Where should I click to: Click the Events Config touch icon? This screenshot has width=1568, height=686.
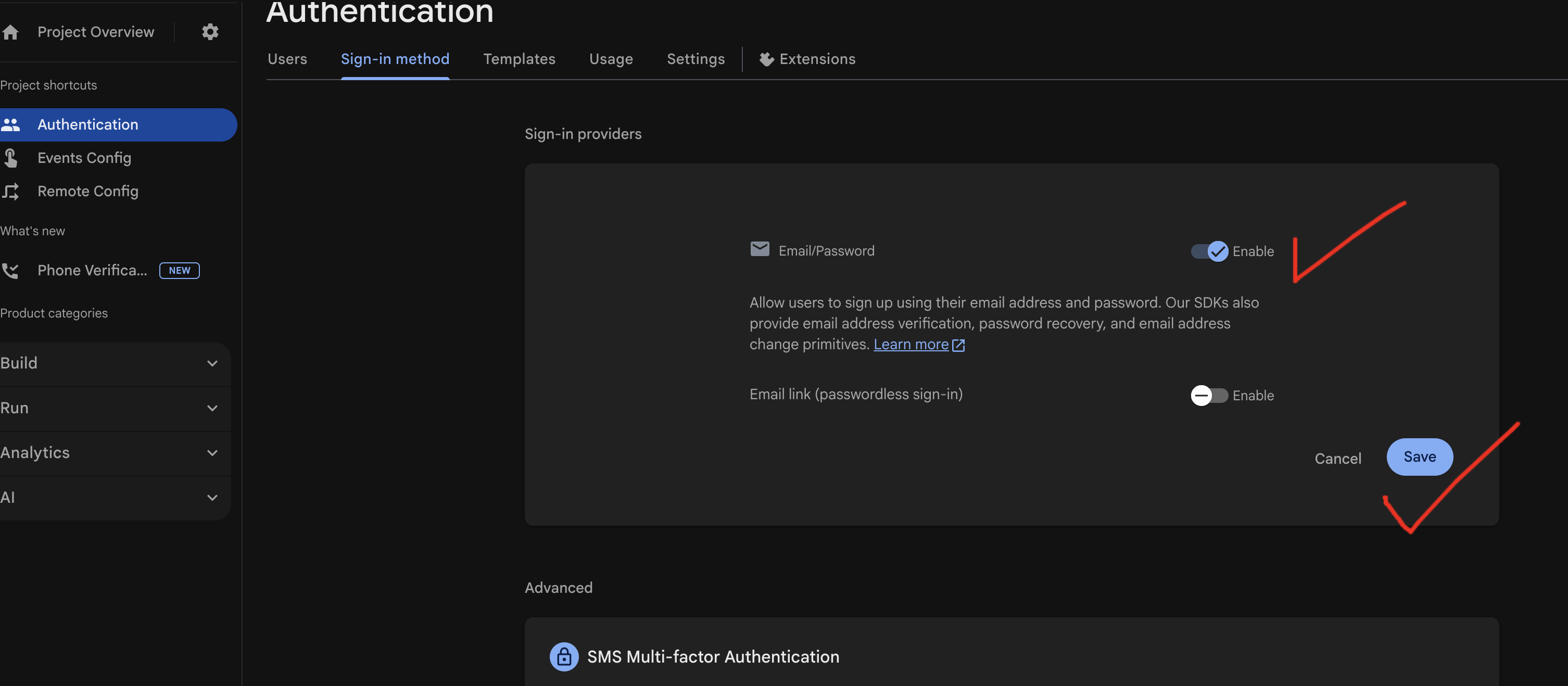click(10, 158)
